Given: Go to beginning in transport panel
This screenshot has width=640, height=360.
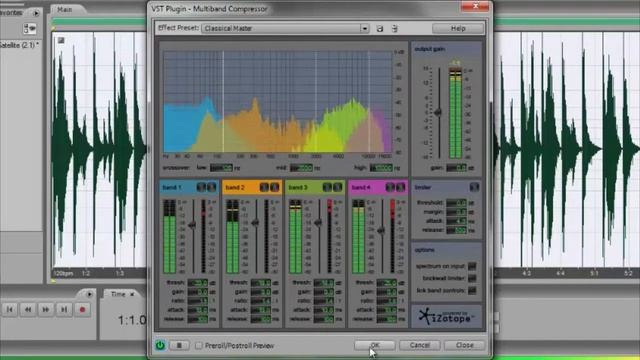Looking at the screenshot, I should [10, 310].
